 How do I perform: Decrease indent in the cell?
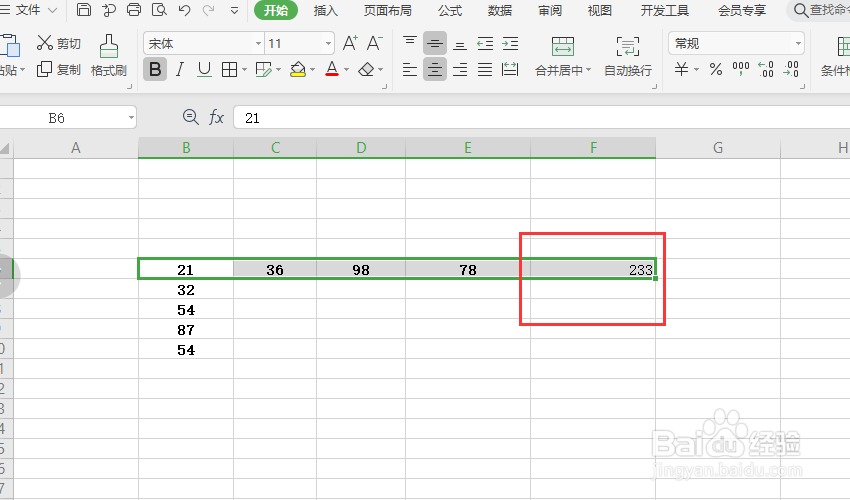[x=485, y=43]
